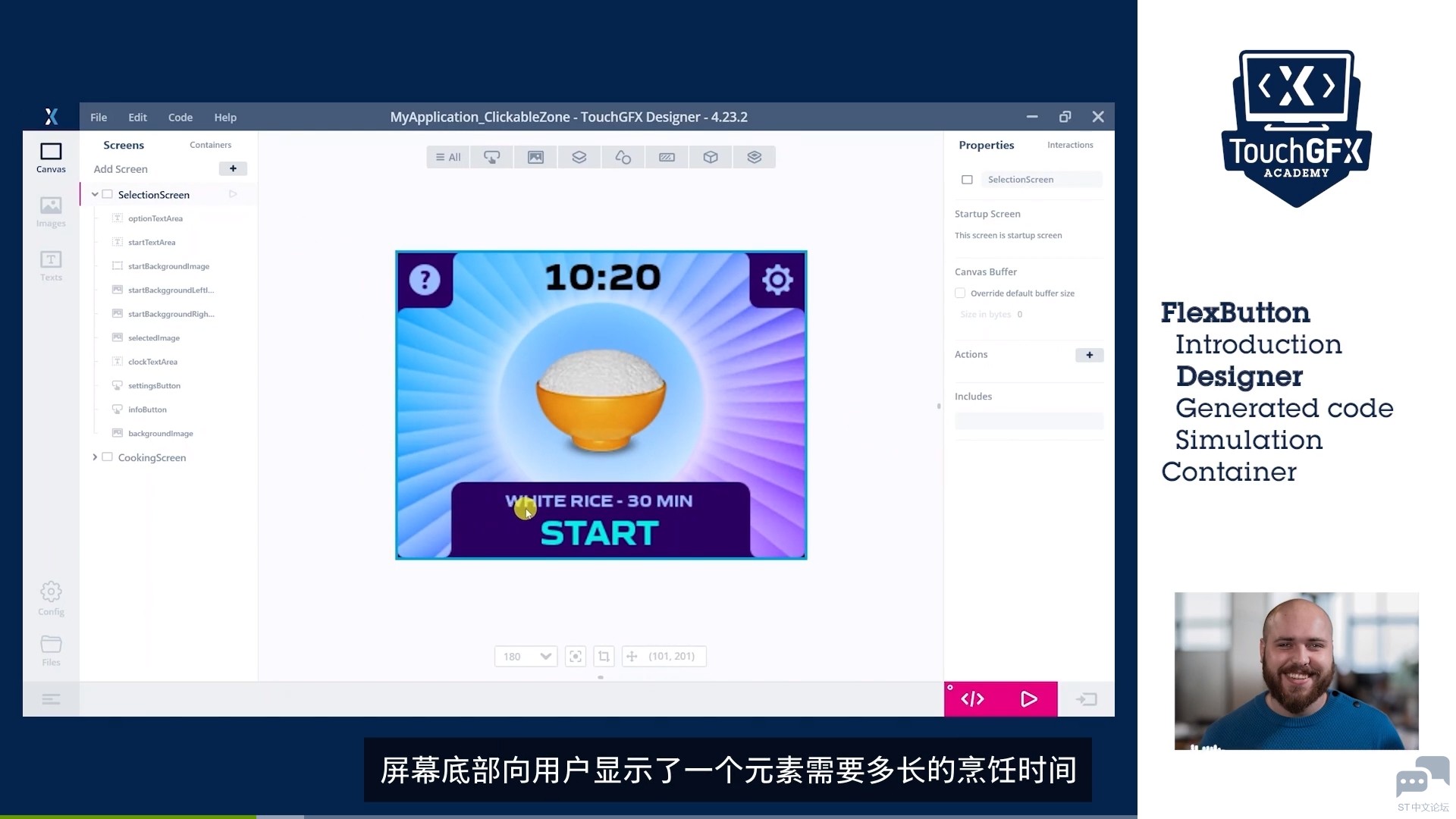Click the START text on canvas
The image size is (1456, 819).
point(599,533)
